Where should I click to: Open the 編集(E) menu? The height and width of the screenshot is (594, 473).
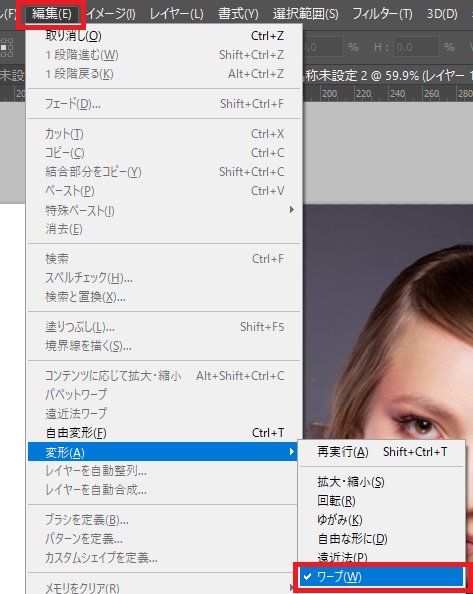pyautogui.click(x=52, y=14)
